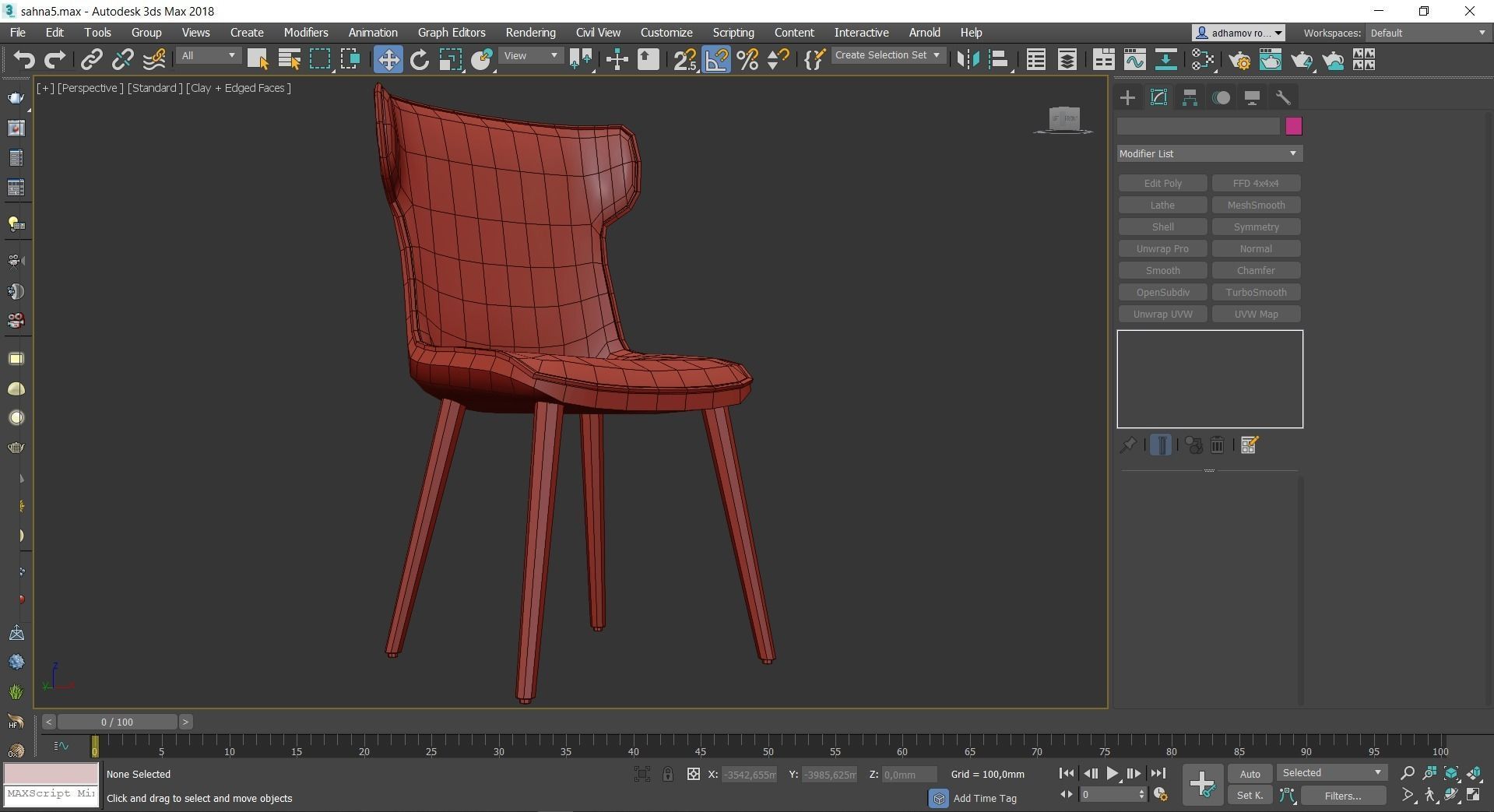Open the Create command panel tab

[x=1127, y=97]
